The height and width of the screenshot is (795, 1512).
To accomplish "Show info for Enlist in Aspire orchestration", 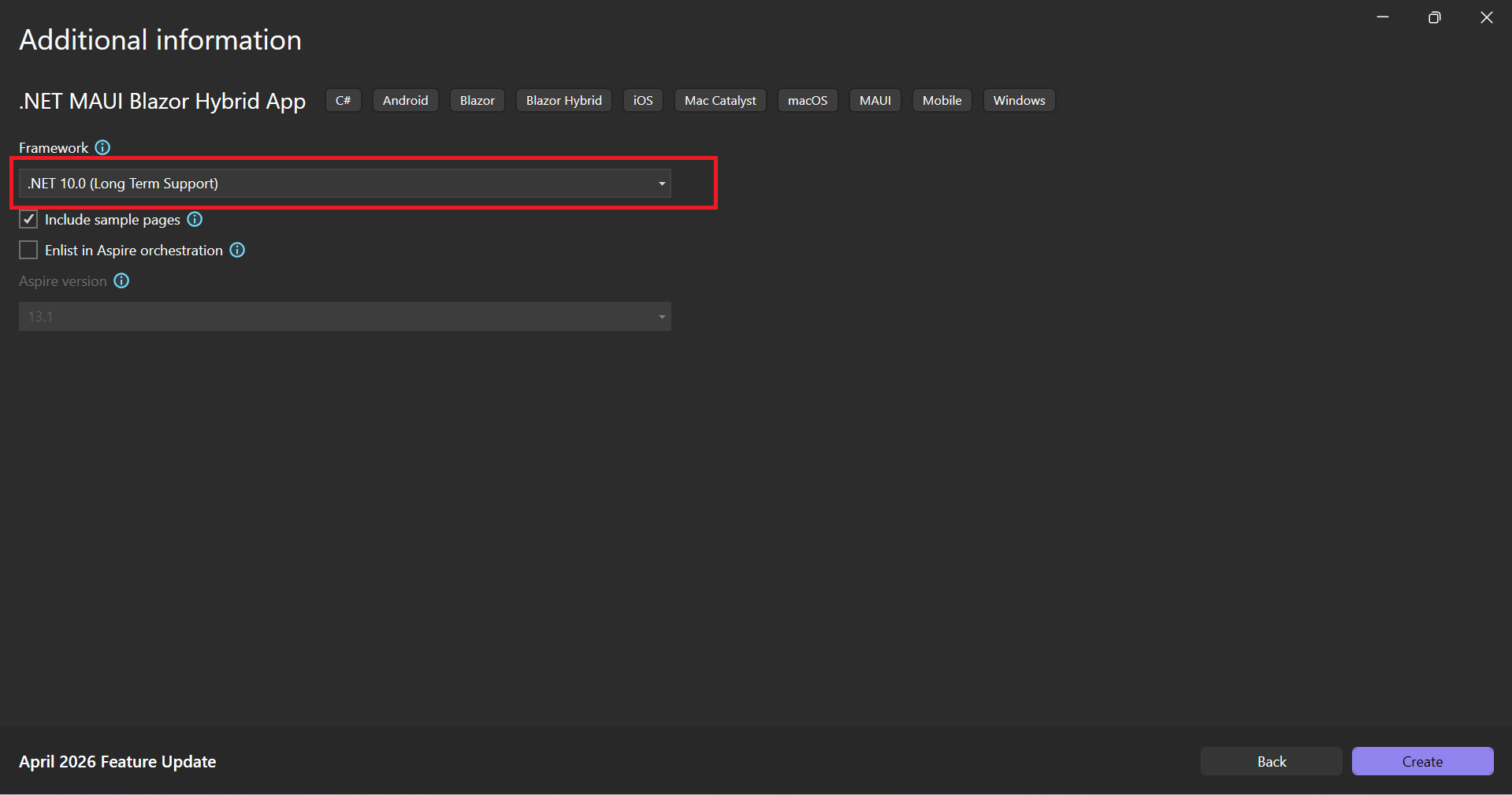I will 237,250.
